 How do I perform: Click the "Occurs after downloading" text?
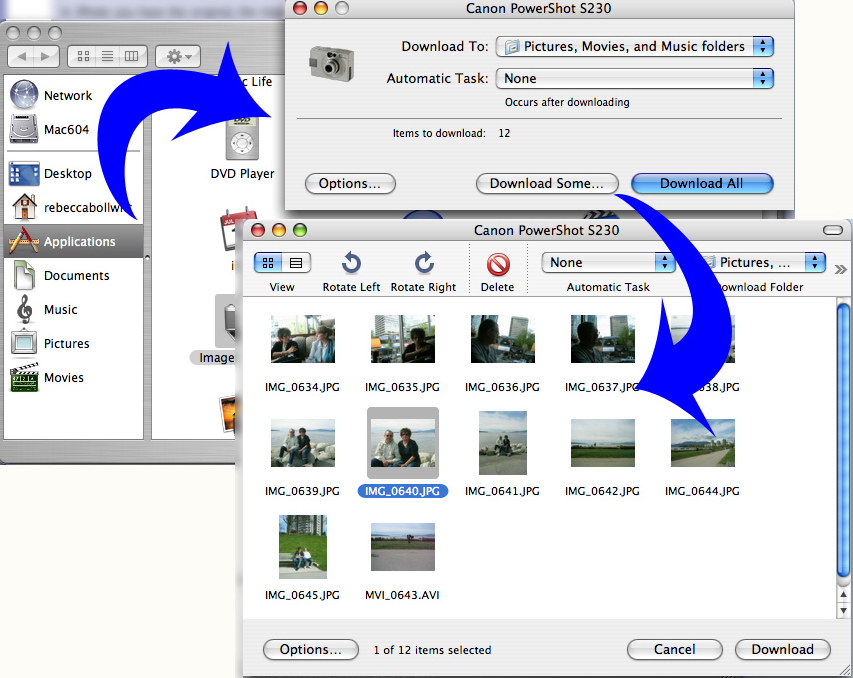(x=567, y=102)
